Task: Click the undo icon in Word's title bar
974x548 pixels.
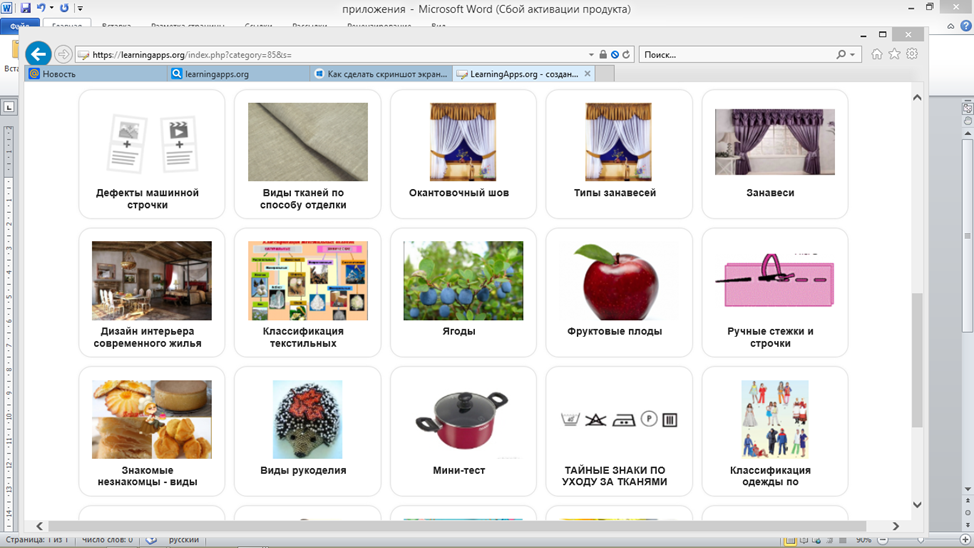Action: coord(42,8)
